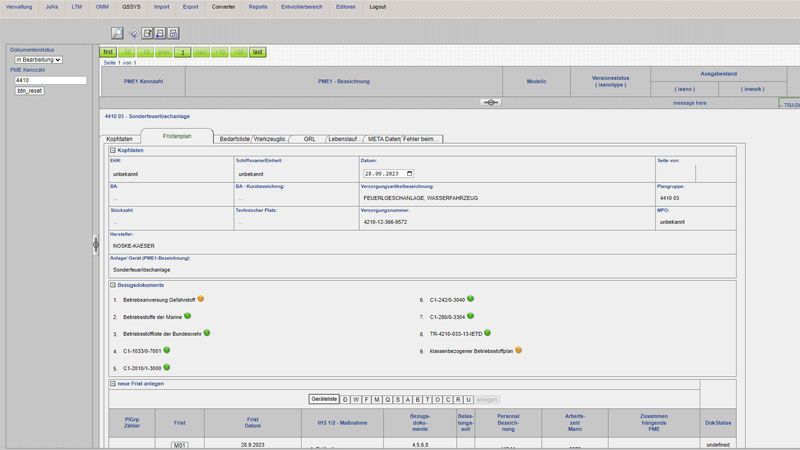Click green status dot beside C1-242/0-3040
The image size is (800, 450).
[470, 298]
